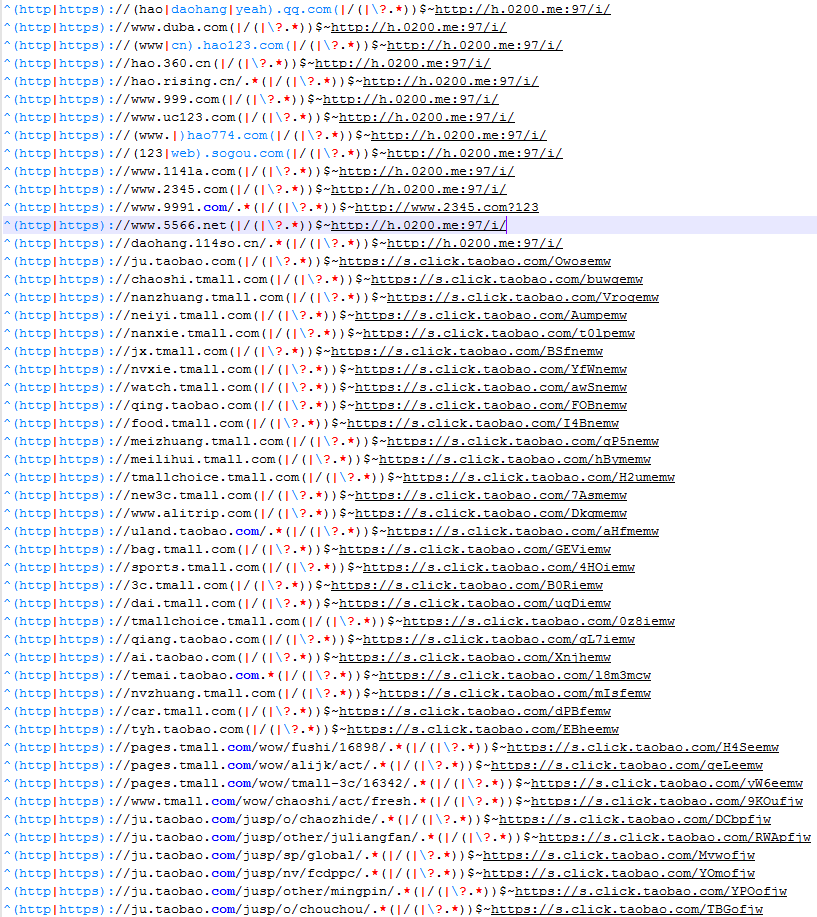Click the 'www.114la.com' pattern text
Image resolution: width=817 pixels, height=917 pixels.
pos(183,171)
